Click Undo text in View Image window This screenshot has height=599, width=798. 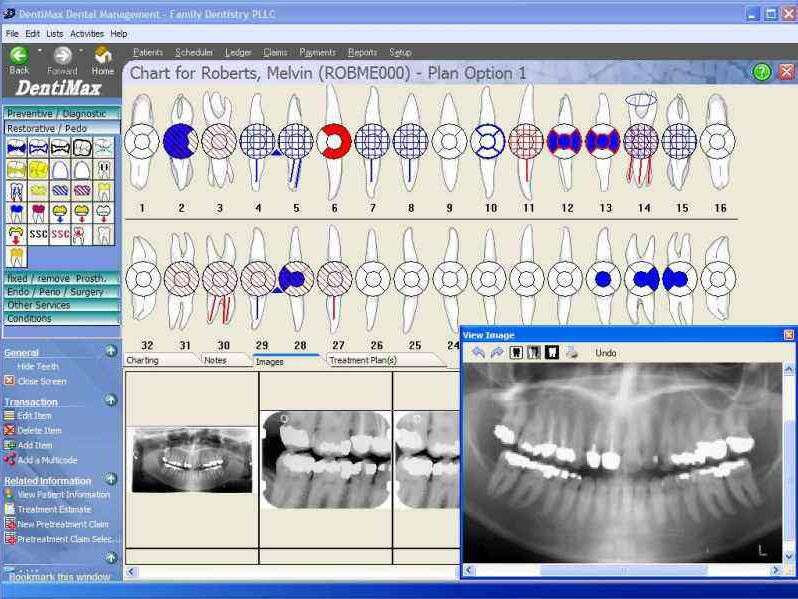[606, 353]
